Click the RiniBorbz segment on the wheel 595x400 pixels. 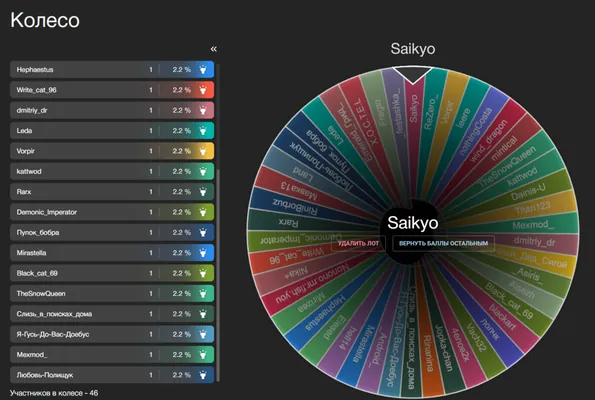pyautogui.click(x=294, y=206)
